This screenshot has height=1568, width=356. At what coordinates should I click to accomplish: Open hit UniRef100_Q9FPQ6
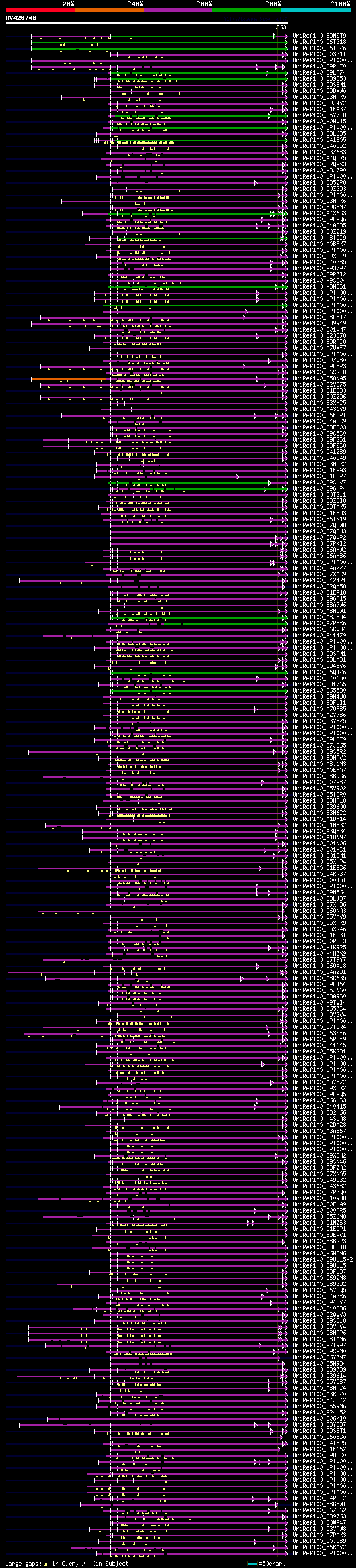click(x=319, y=220)
